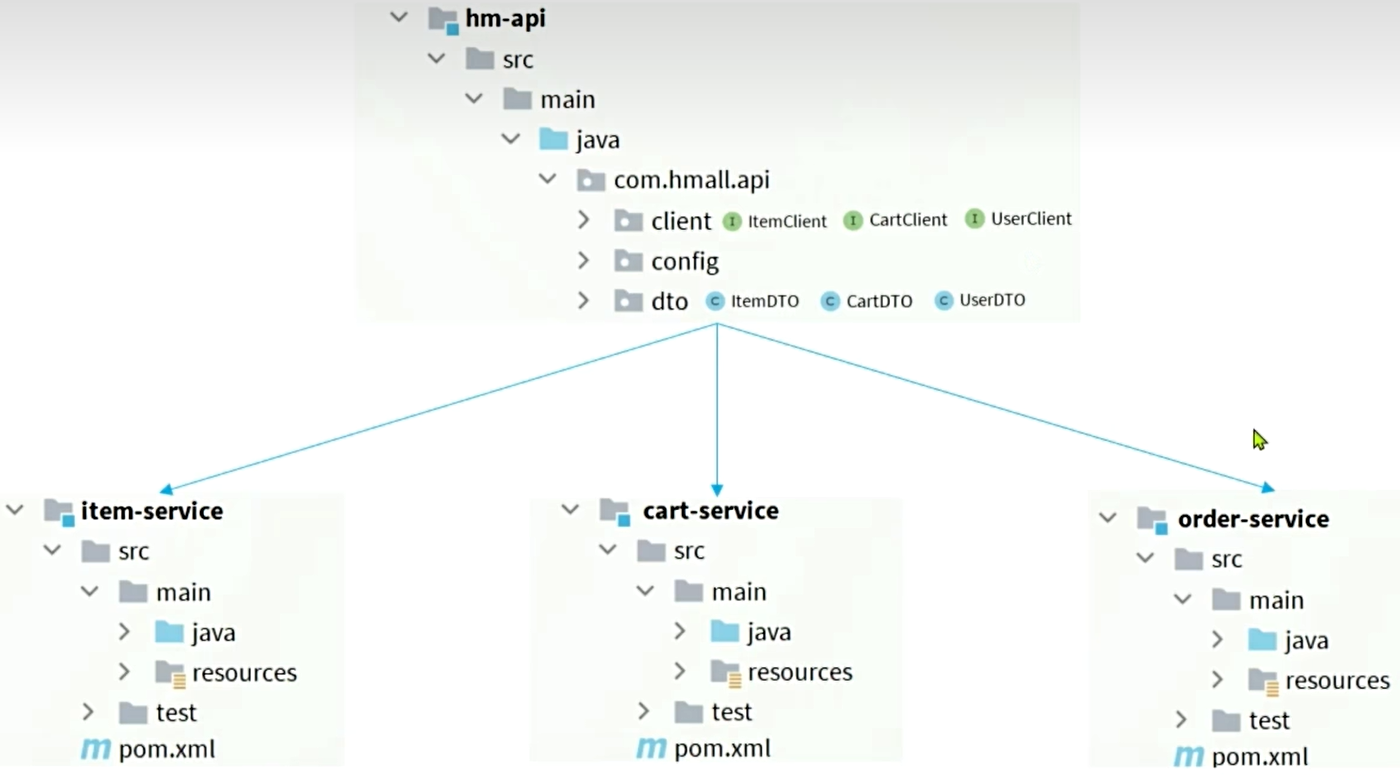Image resolution: width=1400 pixels, height=776 pixels.
Task: Click the order-service module folder icon
Action: 1152,520
